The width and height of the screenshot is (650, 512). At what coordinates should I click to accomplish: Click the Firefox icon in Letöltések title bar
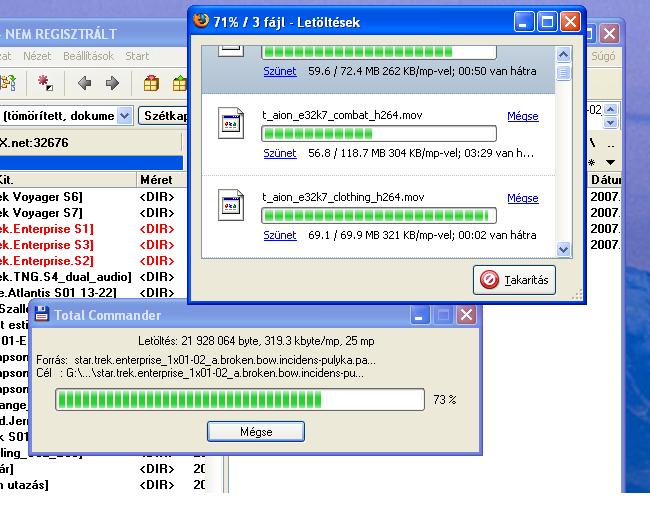[201, 21]
